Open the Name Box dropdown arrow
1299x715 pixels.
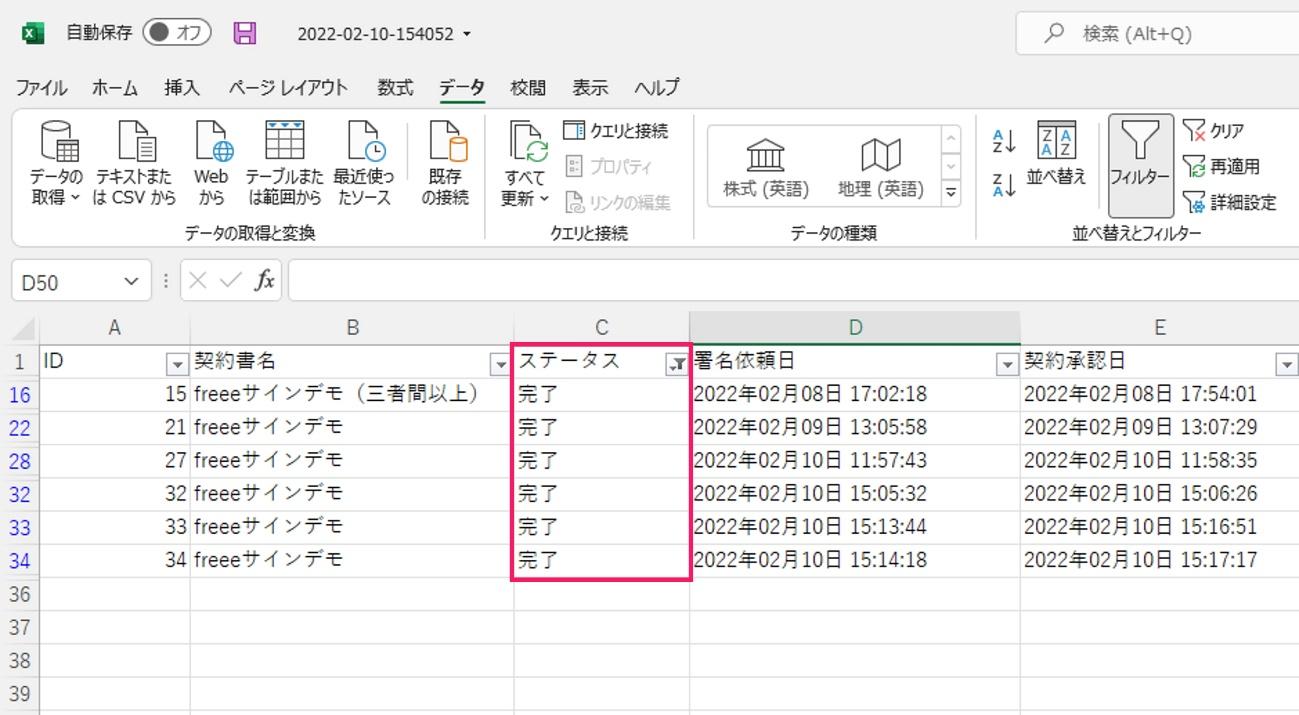click(x=131, y=283)
